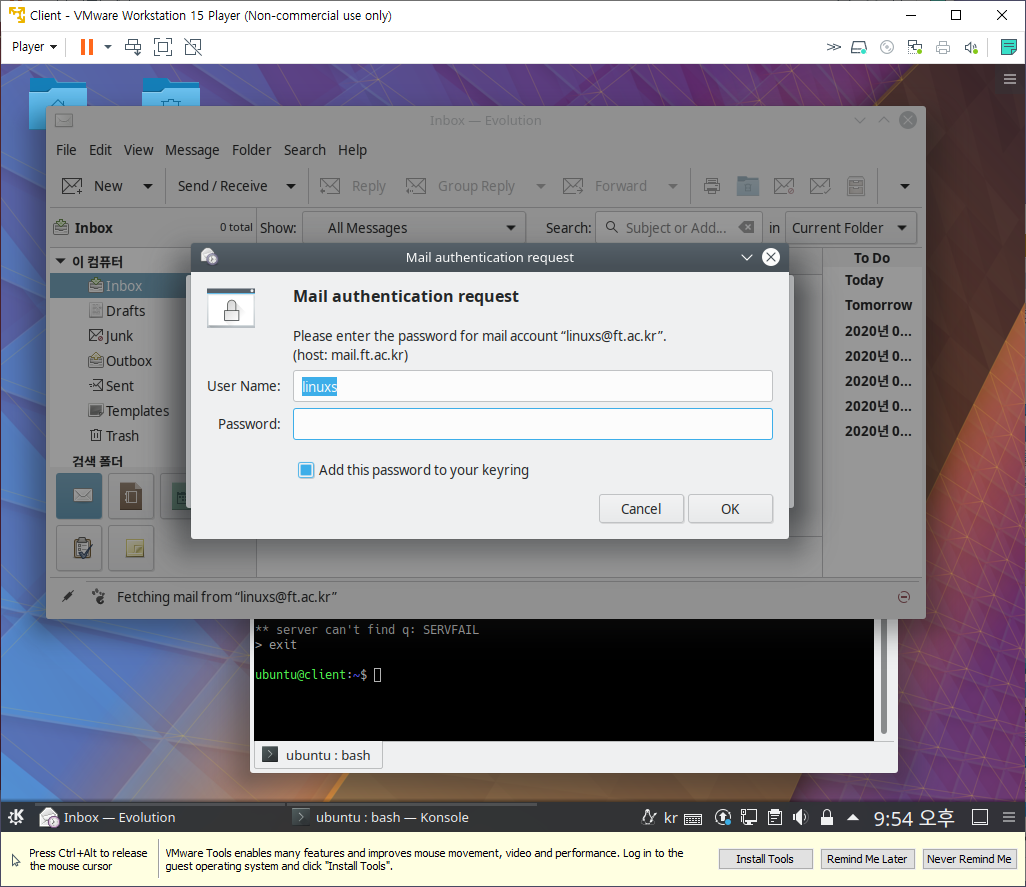Screen dimensions: 1026x887
Task: Open the Help menu in Evolution
Action: tap(352, 150)
